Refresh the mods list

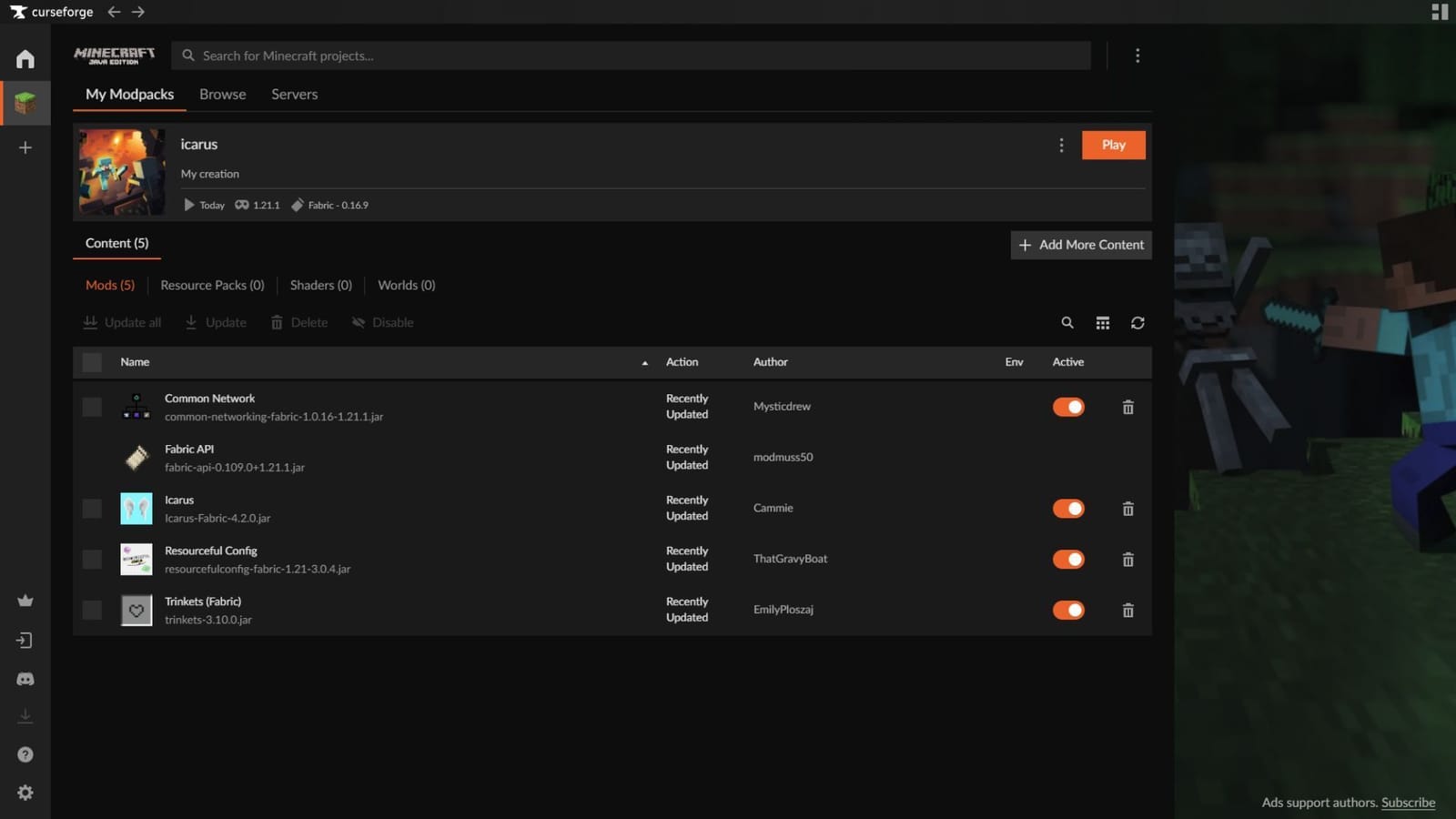pyautogui.click(x=1137, y=322)
